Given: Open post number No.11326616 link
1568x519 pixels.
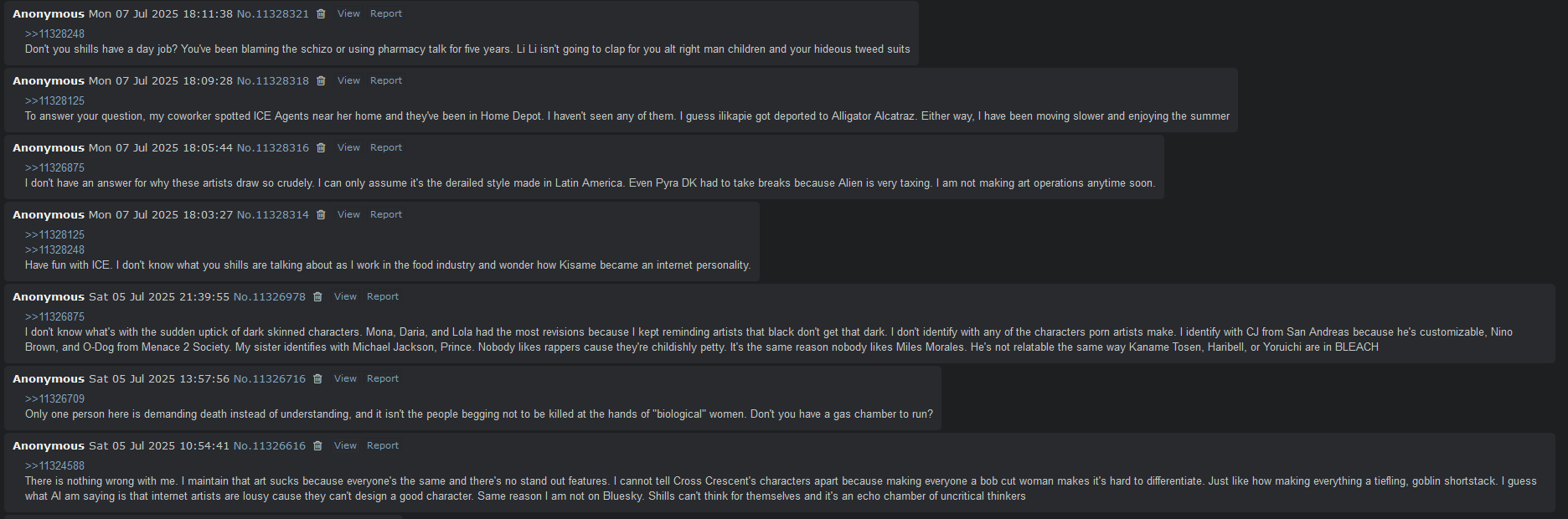Looking at the screenshot, I should click(270, 446).
